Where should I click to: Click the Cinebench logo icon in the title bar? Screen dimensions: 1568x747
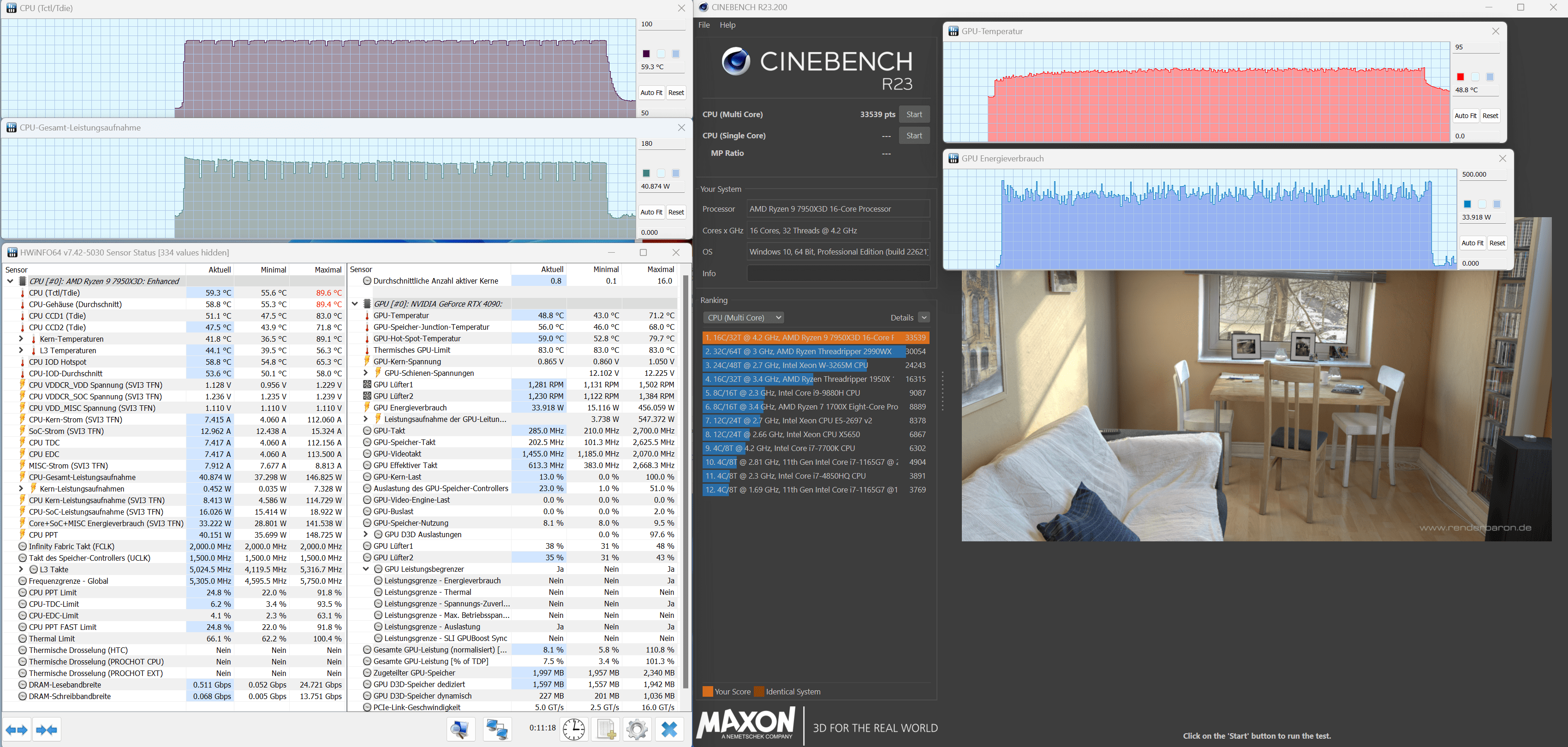704,7
